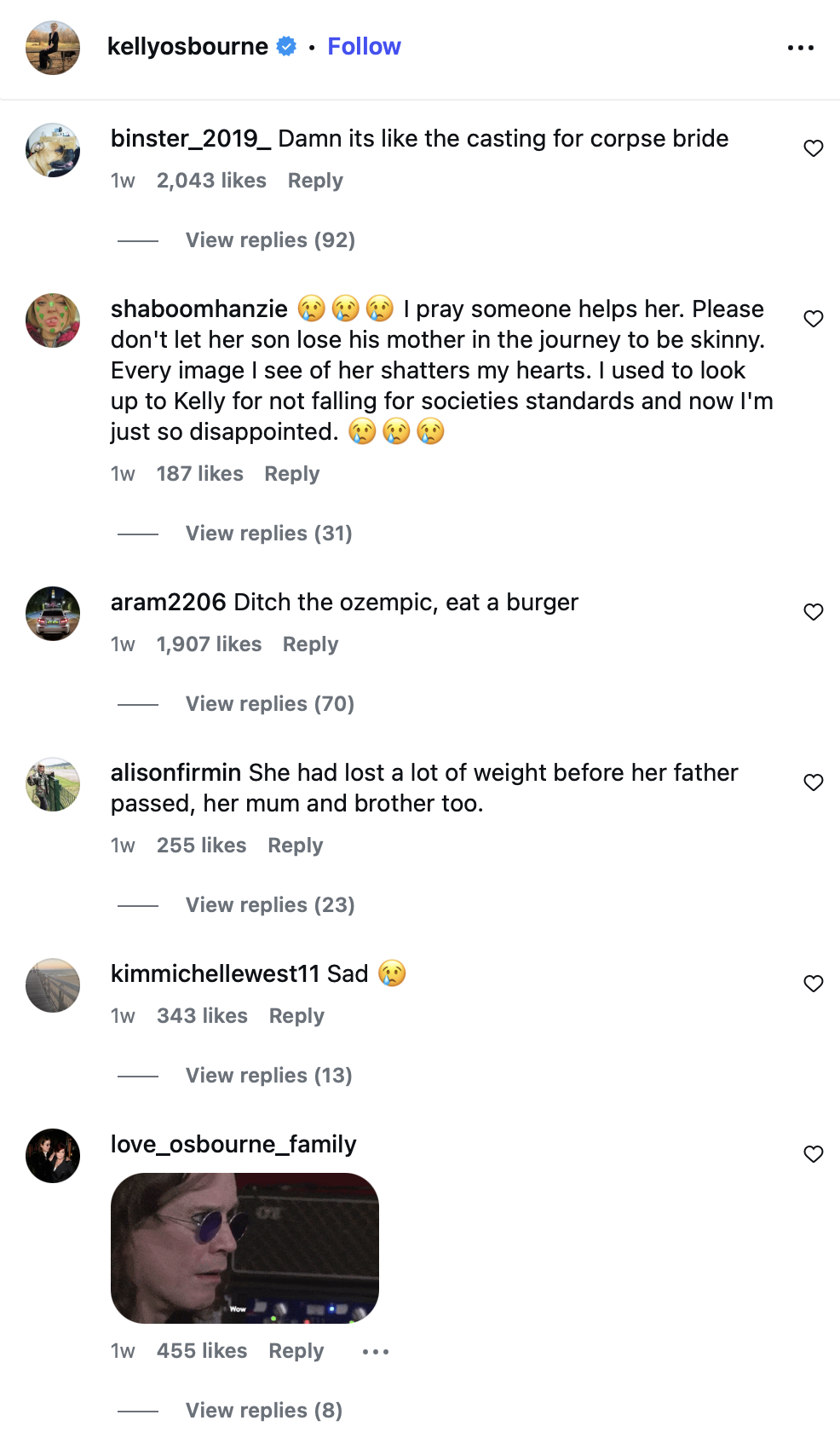Open alisonfirmin's profile via username
This screenshot has height=1432, width=840.
click(x=175, y=772)
